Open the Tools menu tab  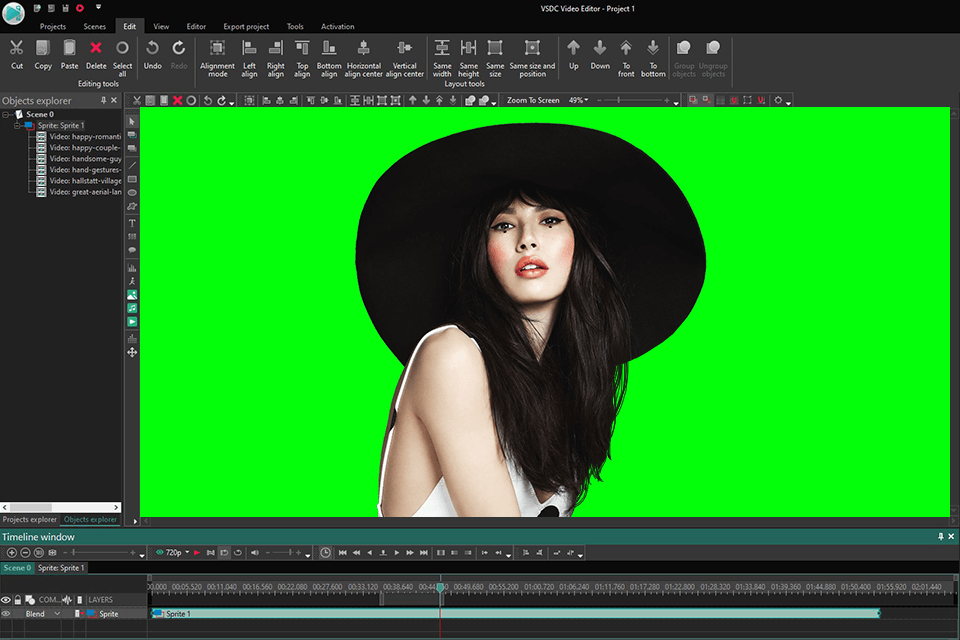click(x=295, y=26)
